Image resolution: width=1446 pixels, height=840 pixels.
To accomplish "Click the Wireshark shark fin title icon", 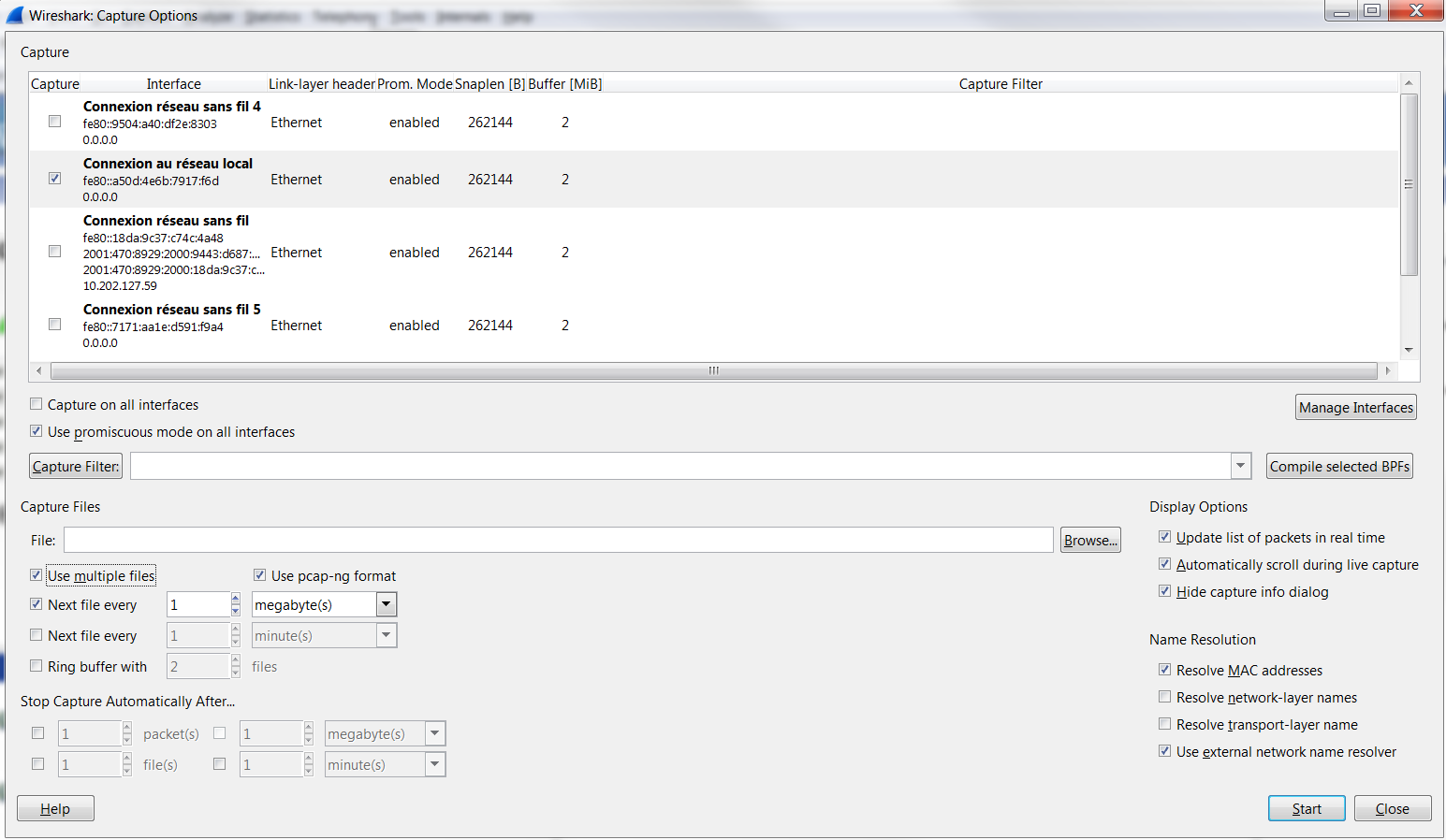I will click(x=15, y=15).
